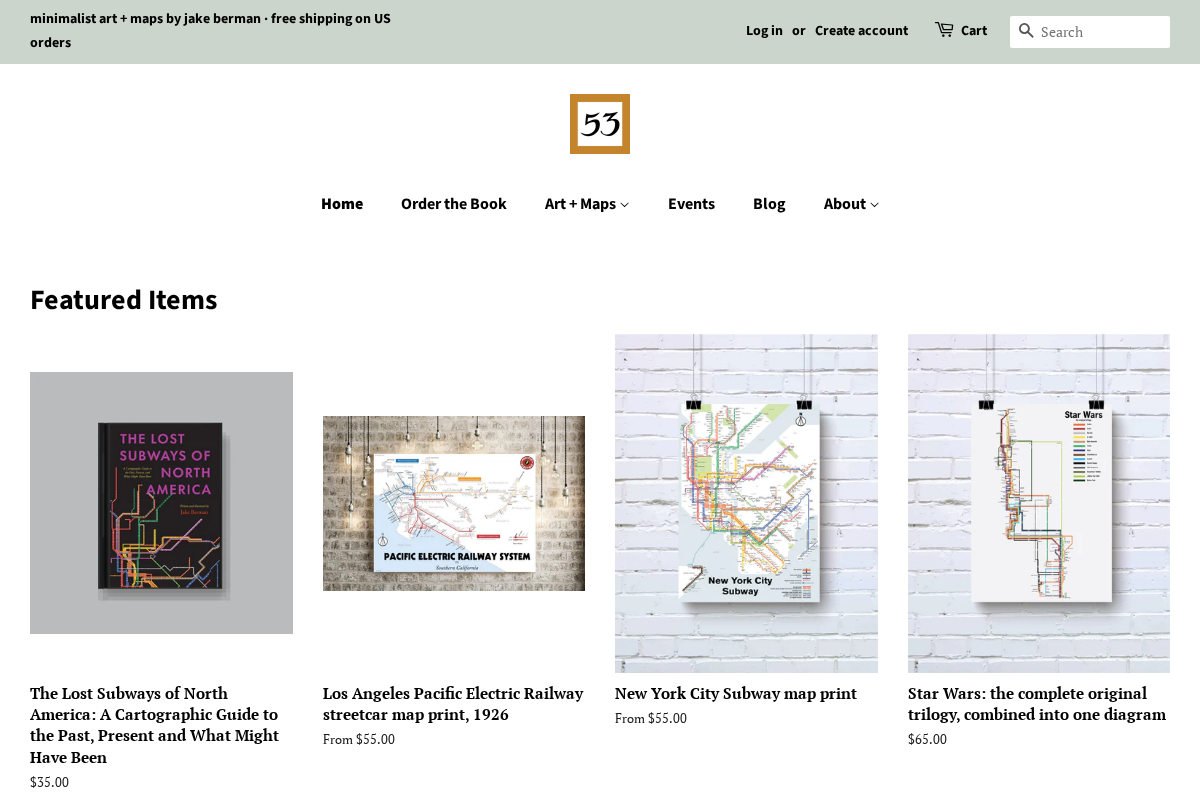Click the 53 logo to go home
The height and width of the screenshot is (800, 1200).
pyautogui.click(x=600, y=123)
